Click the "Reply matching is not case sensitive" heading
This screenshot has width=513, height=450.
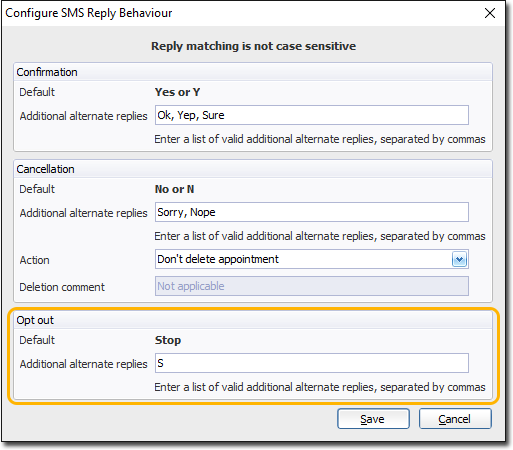pos(253,46)
